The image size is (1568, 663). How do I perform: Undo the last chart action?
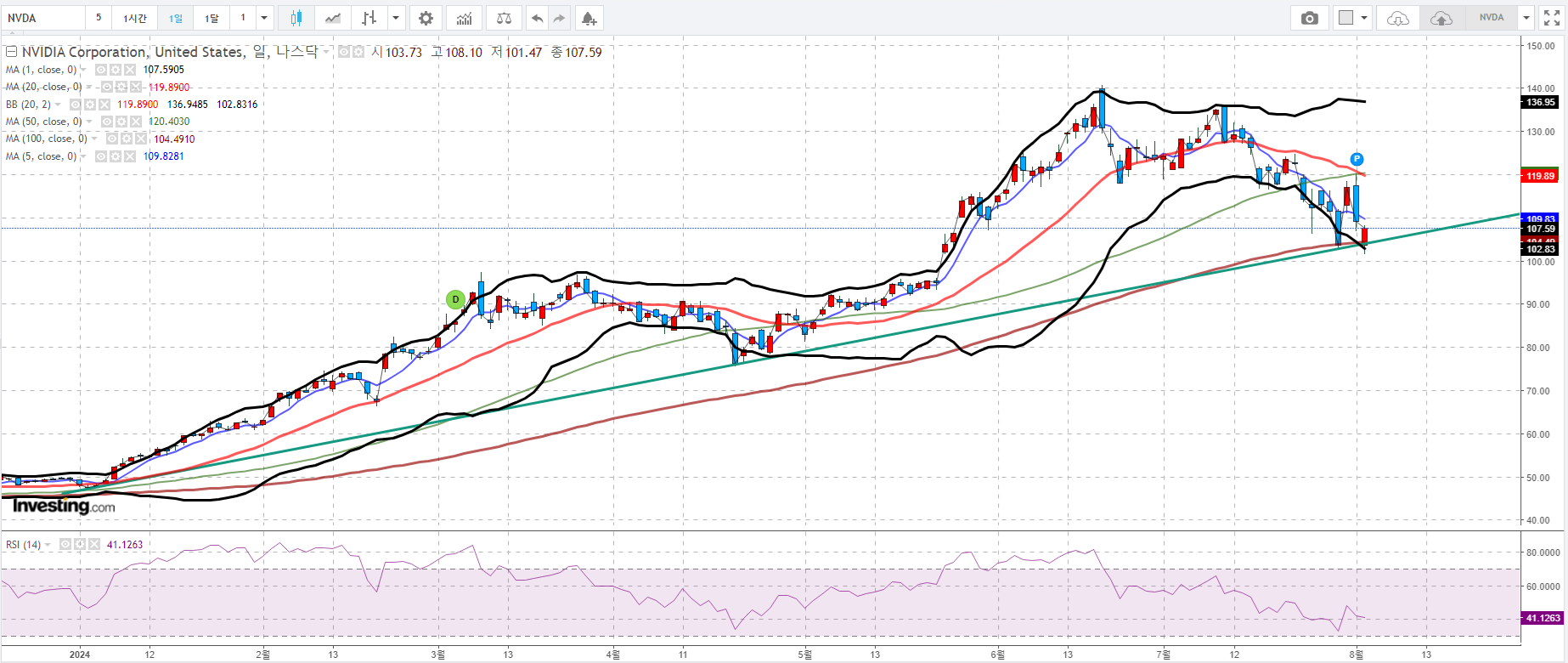coord(537,18)
